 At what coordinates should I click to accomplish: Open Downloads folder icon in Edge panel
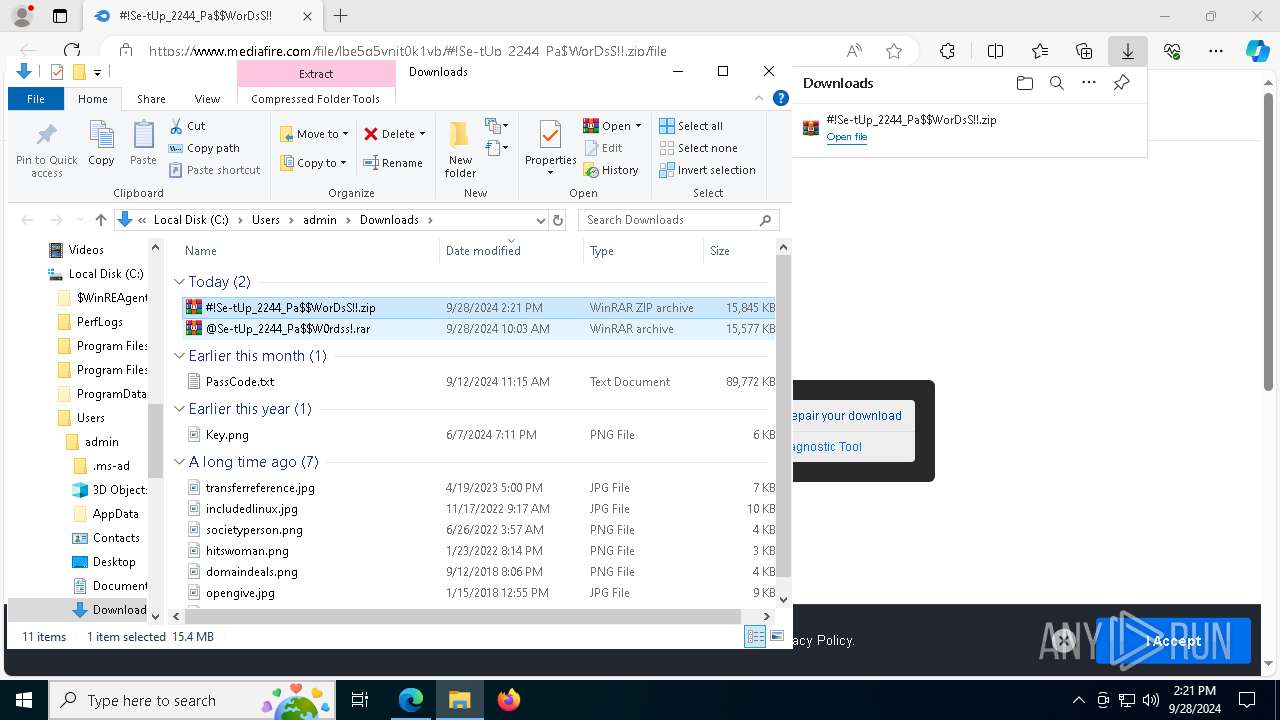(1024, 83)
